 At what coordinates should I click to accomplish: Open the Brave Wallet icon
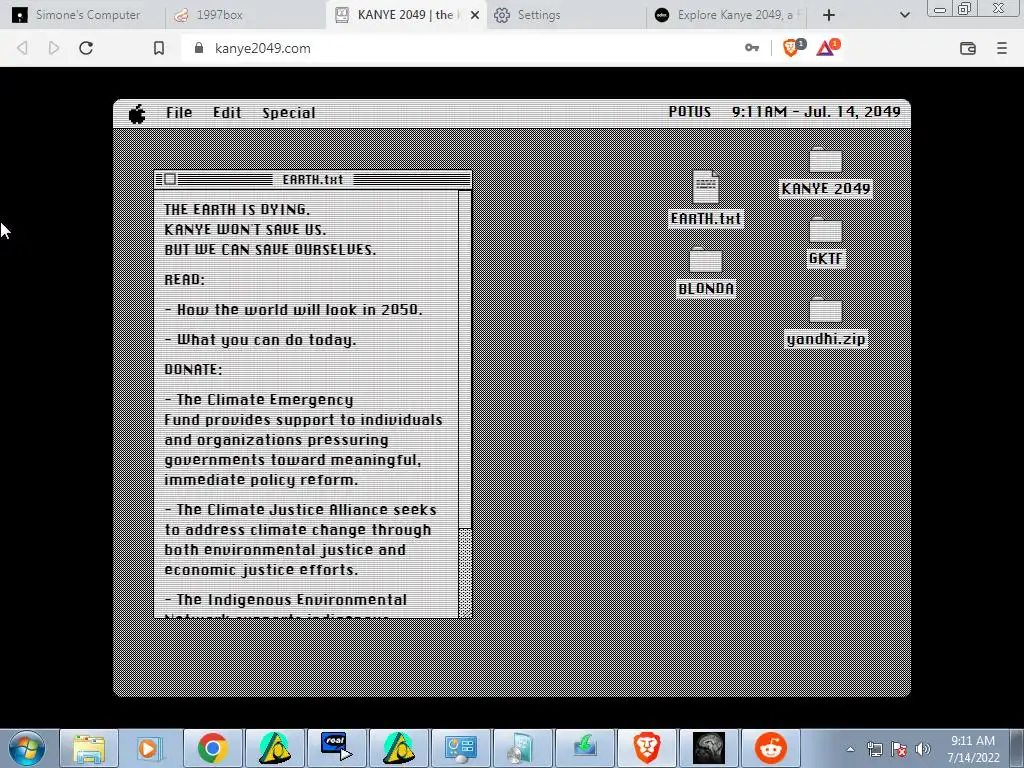click(968, 48)
